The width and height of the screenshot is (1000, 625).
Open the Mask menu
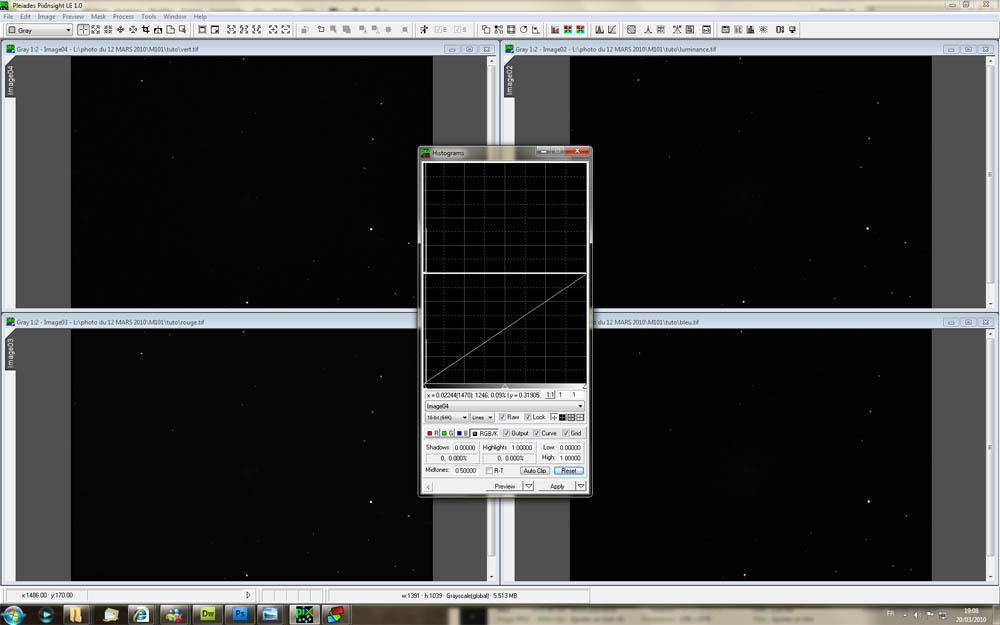tap(98, 17)
